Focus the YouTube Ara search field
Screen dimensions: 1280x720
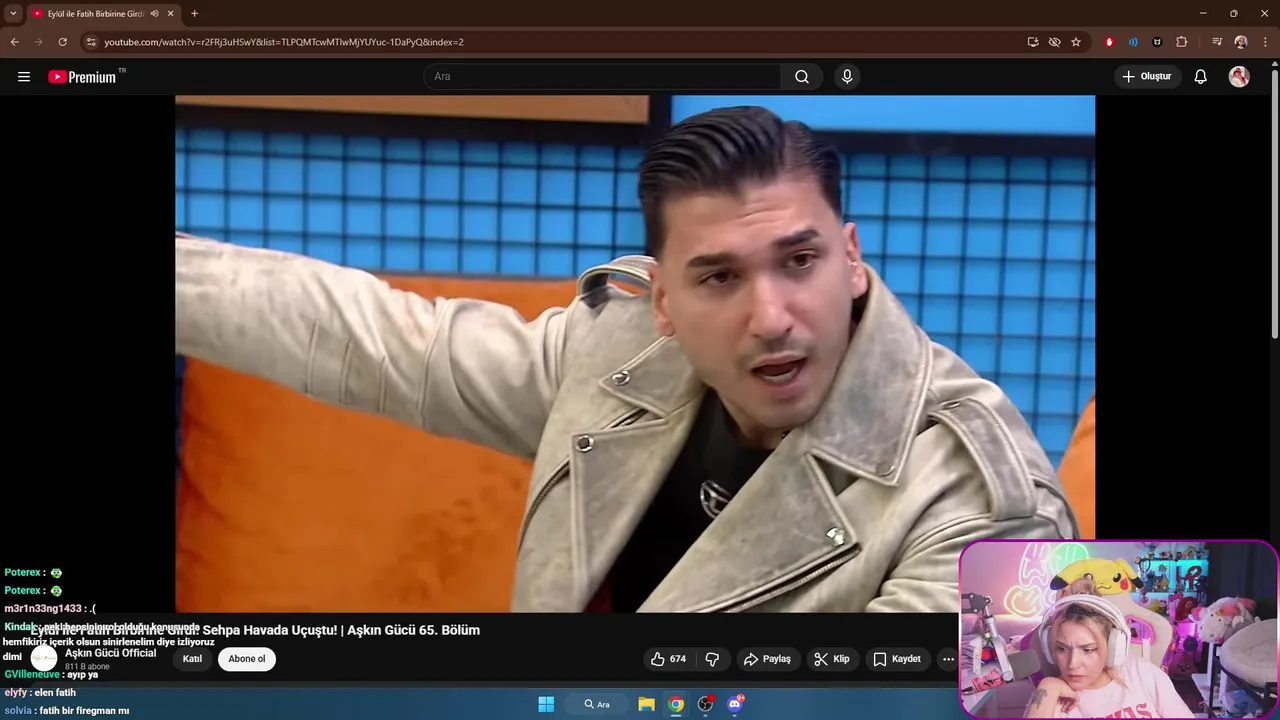point(603,77)
